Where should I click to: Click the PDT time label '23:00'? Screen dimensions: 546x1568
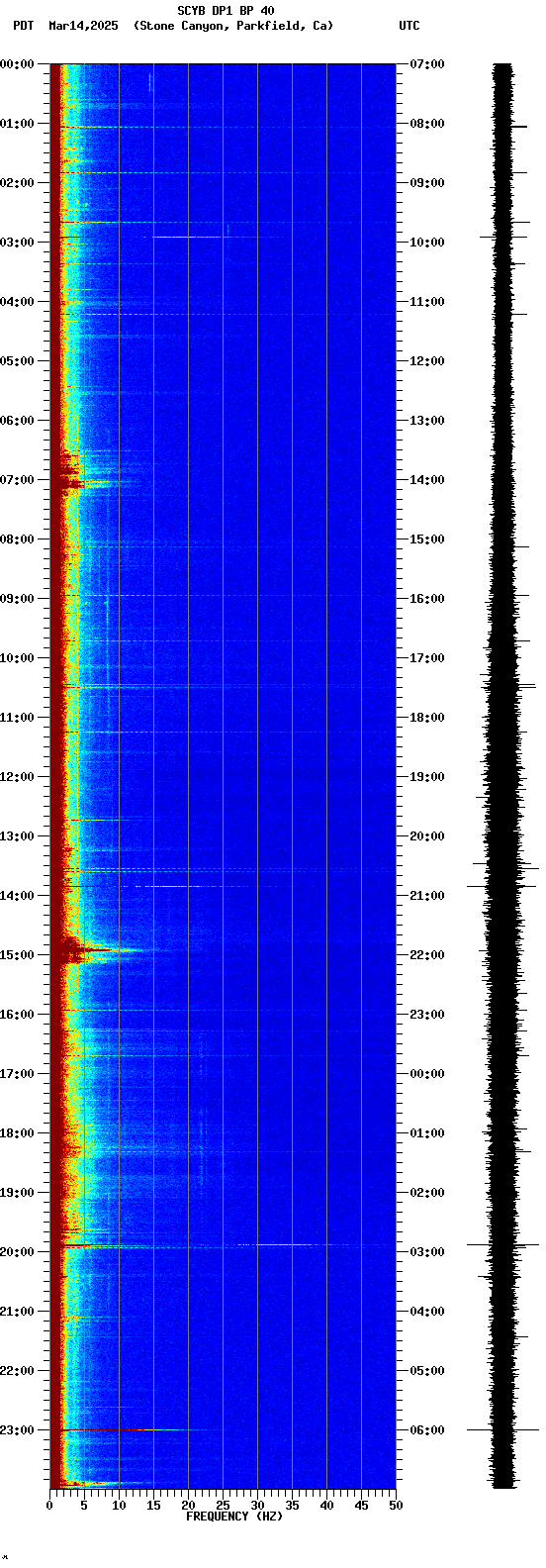17,1430
